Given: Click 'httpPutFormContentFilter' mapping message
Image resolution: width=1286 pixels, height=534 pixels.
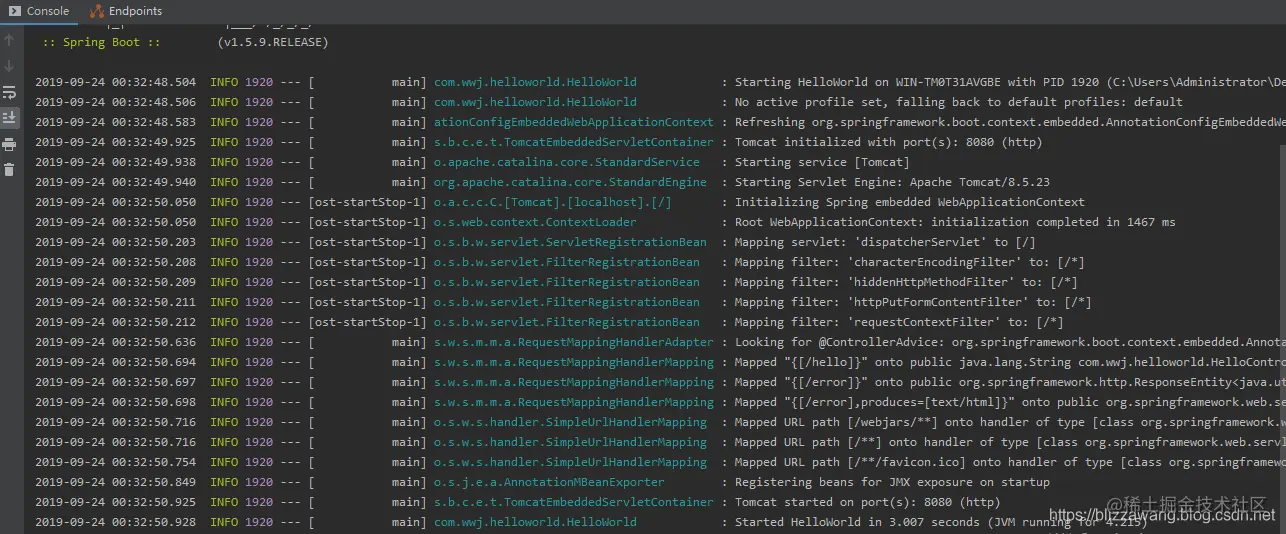Looking at the screenshot, I should pos(913,302).
